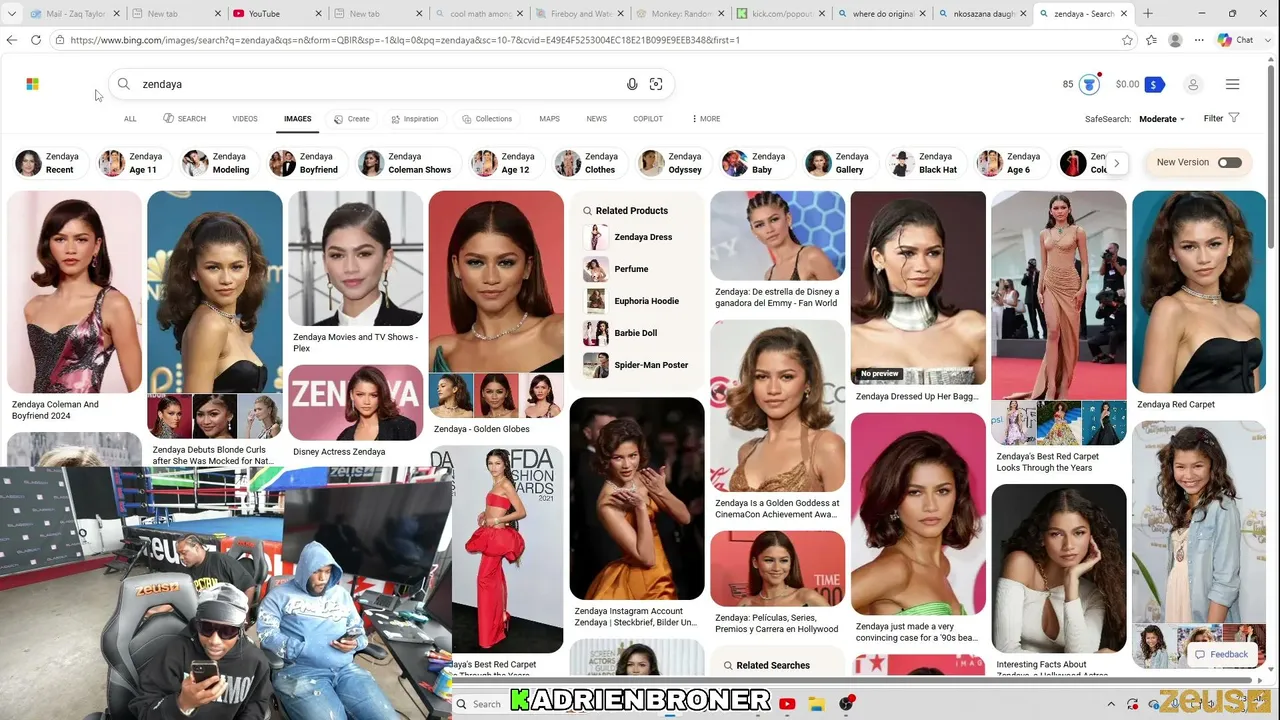View site information for the Bing URL

pos(61,40)
